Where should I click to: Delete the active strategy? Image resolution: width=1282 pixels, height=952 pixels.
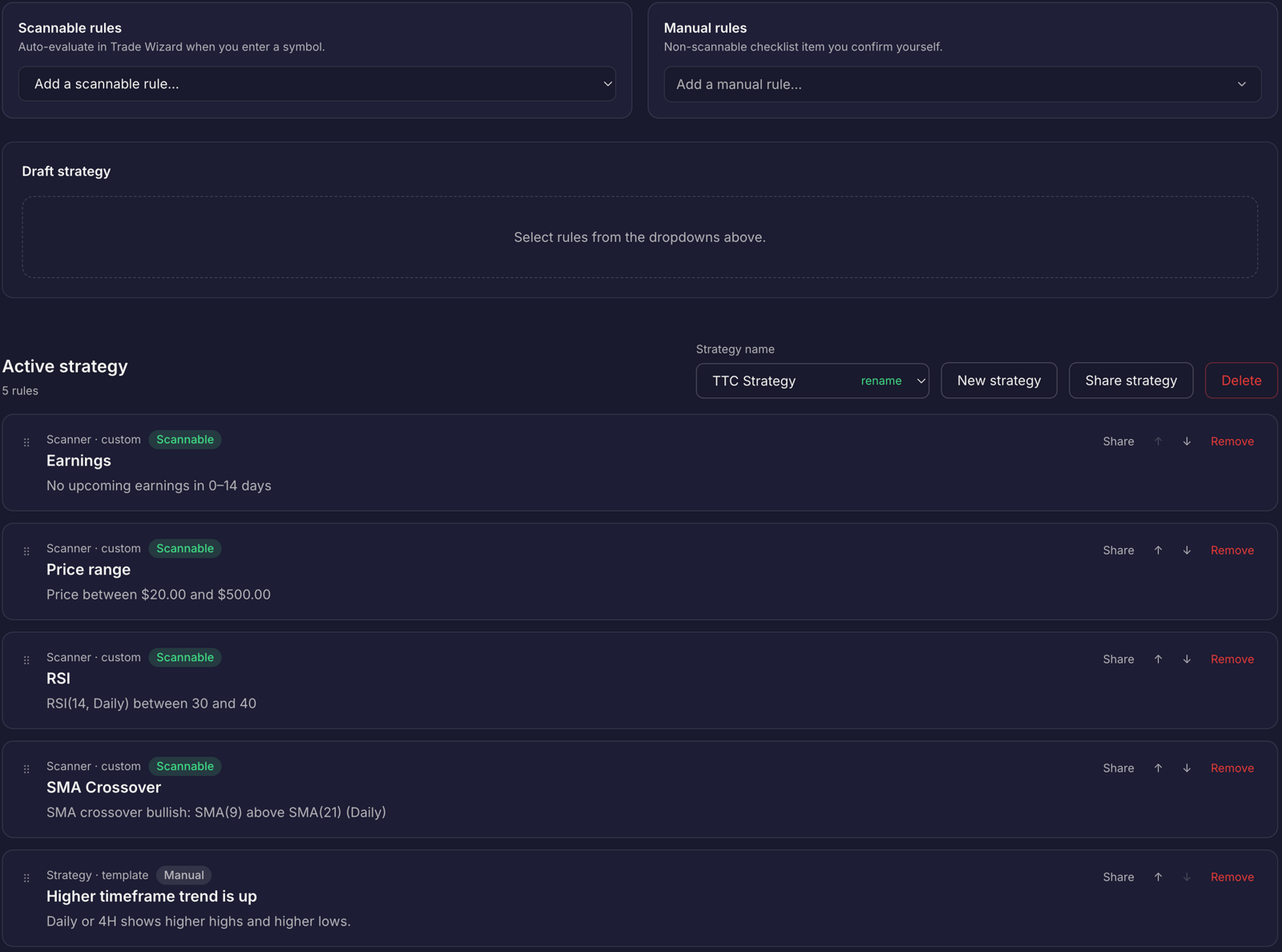pyautogui.click(x=1241, y=381)
